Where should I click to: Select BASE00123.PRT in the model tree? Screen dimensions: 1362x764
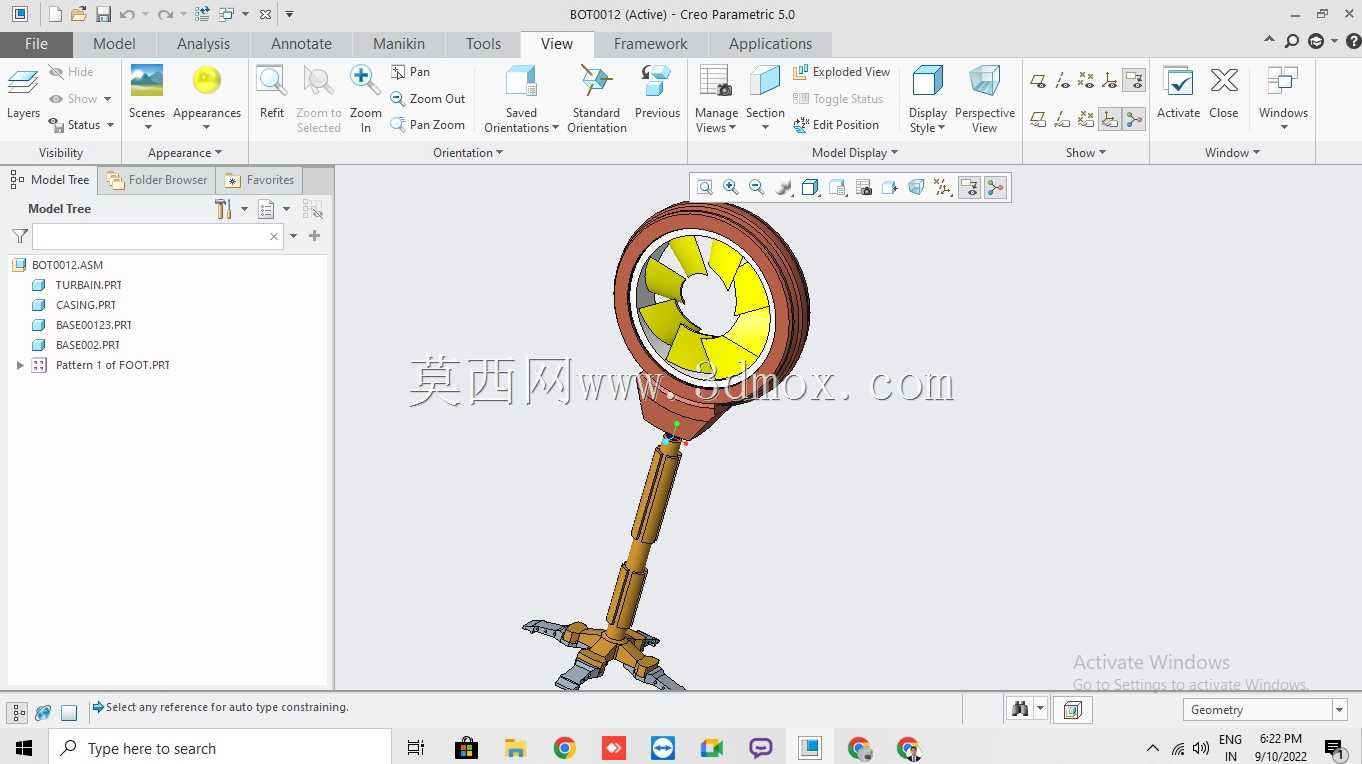click(x=93, y=325)
